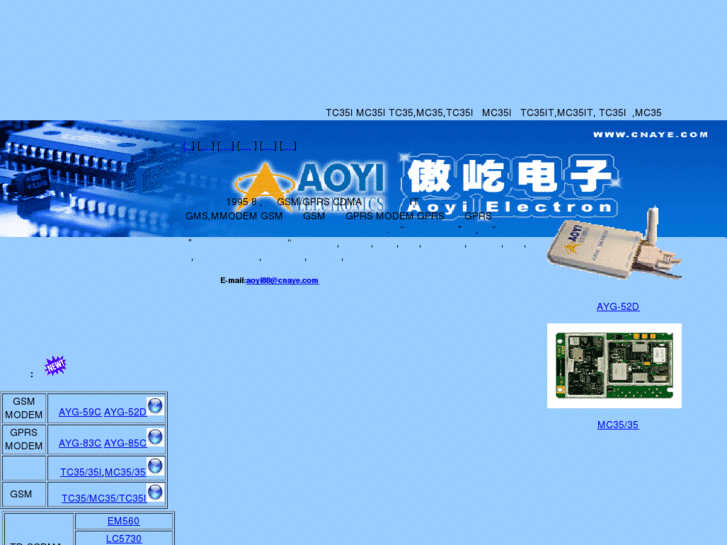Click the MC35 circuit board image

[x=614, y=366]
